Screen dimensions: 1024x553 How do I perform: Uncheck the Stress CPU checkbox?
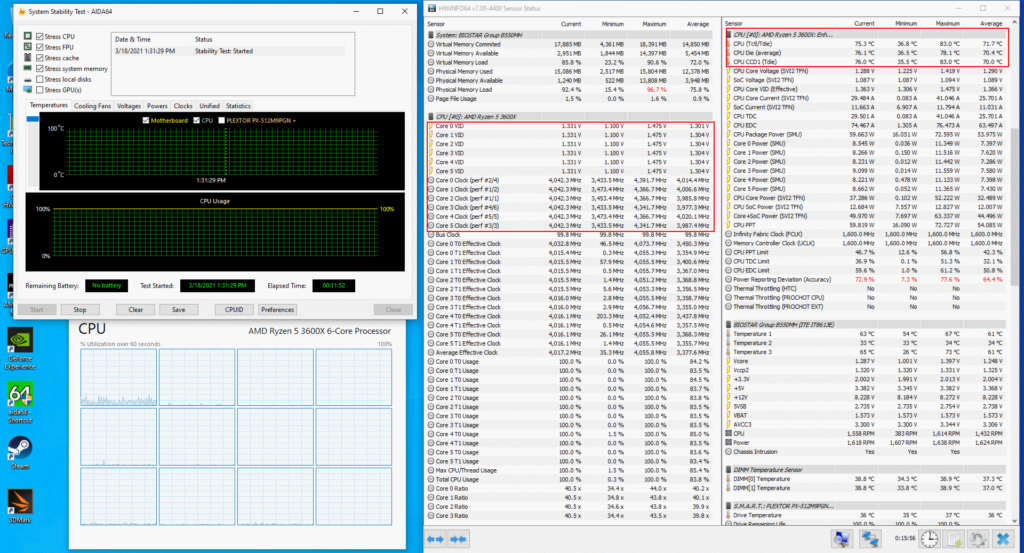pos(39,36)
